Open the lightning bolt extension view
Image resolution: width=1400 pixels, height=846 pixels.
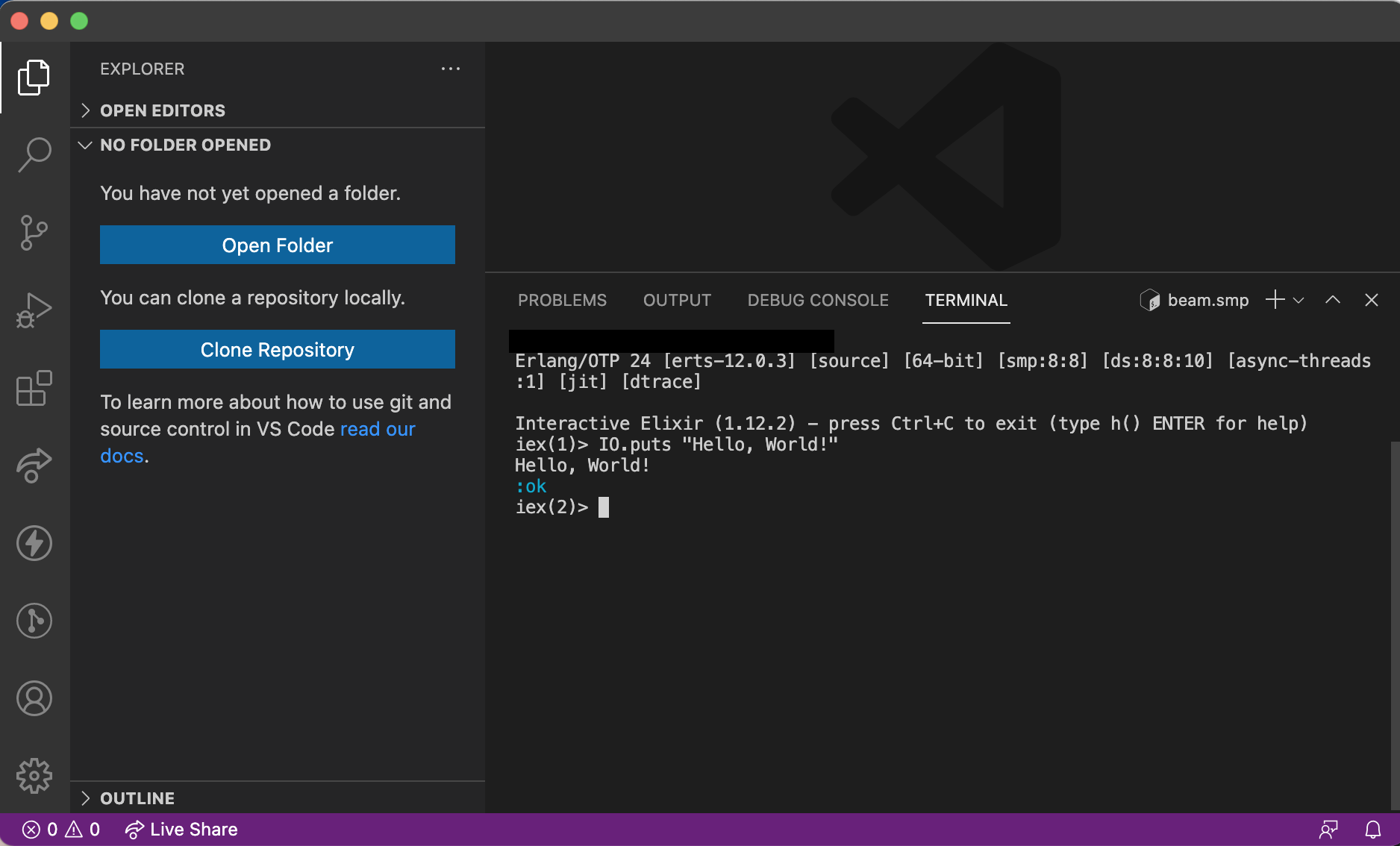click(x=34, y=543)
